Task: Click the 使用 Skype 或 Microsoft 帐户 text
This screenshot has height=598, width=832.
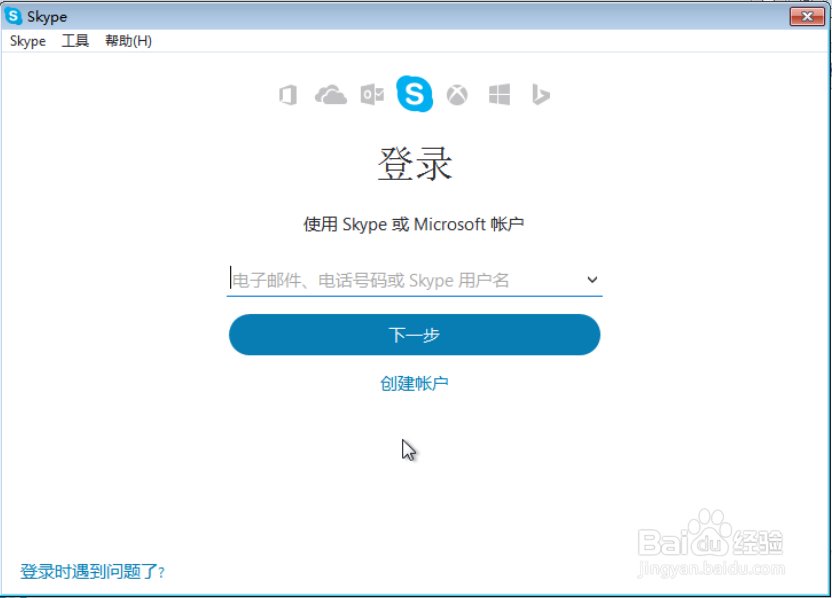Action: click(x=414, y=224)
